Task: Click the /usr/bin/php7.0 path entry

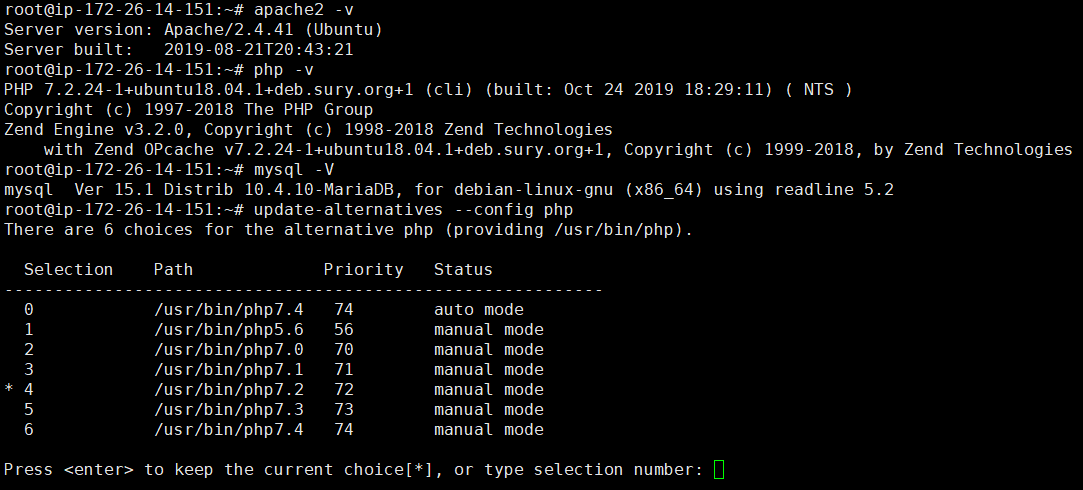Action: tap(228, 350)
